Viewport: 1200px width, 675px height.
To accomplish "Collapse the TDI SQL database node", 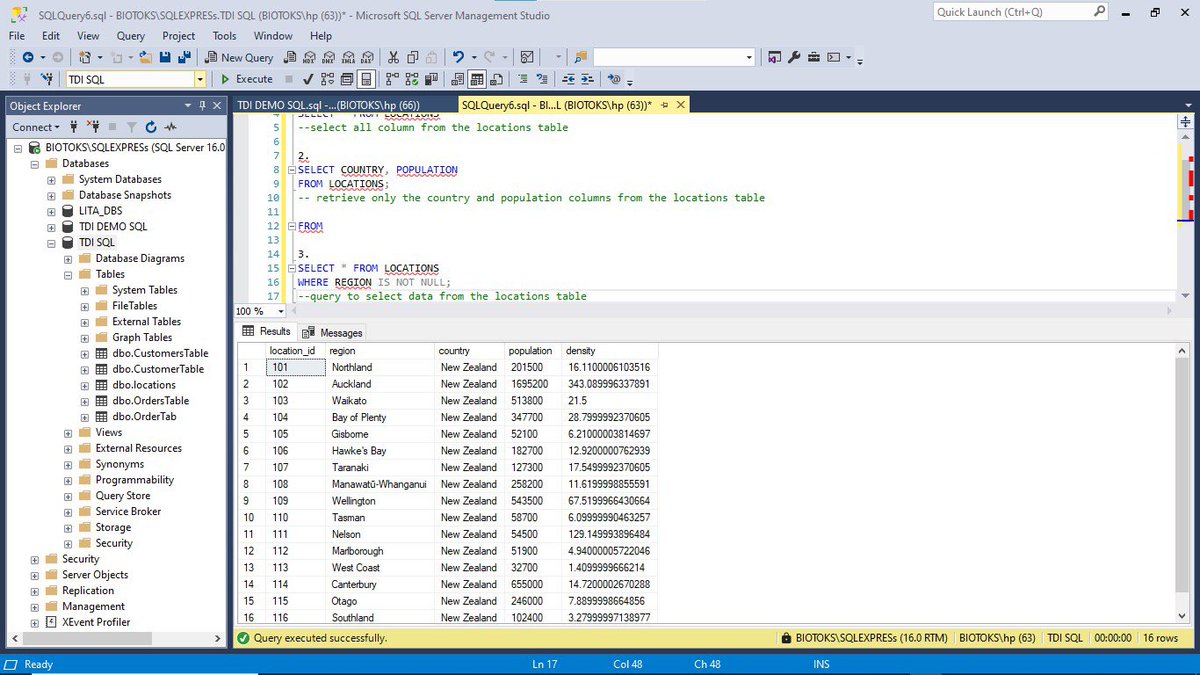I will (x=52, y=242).
